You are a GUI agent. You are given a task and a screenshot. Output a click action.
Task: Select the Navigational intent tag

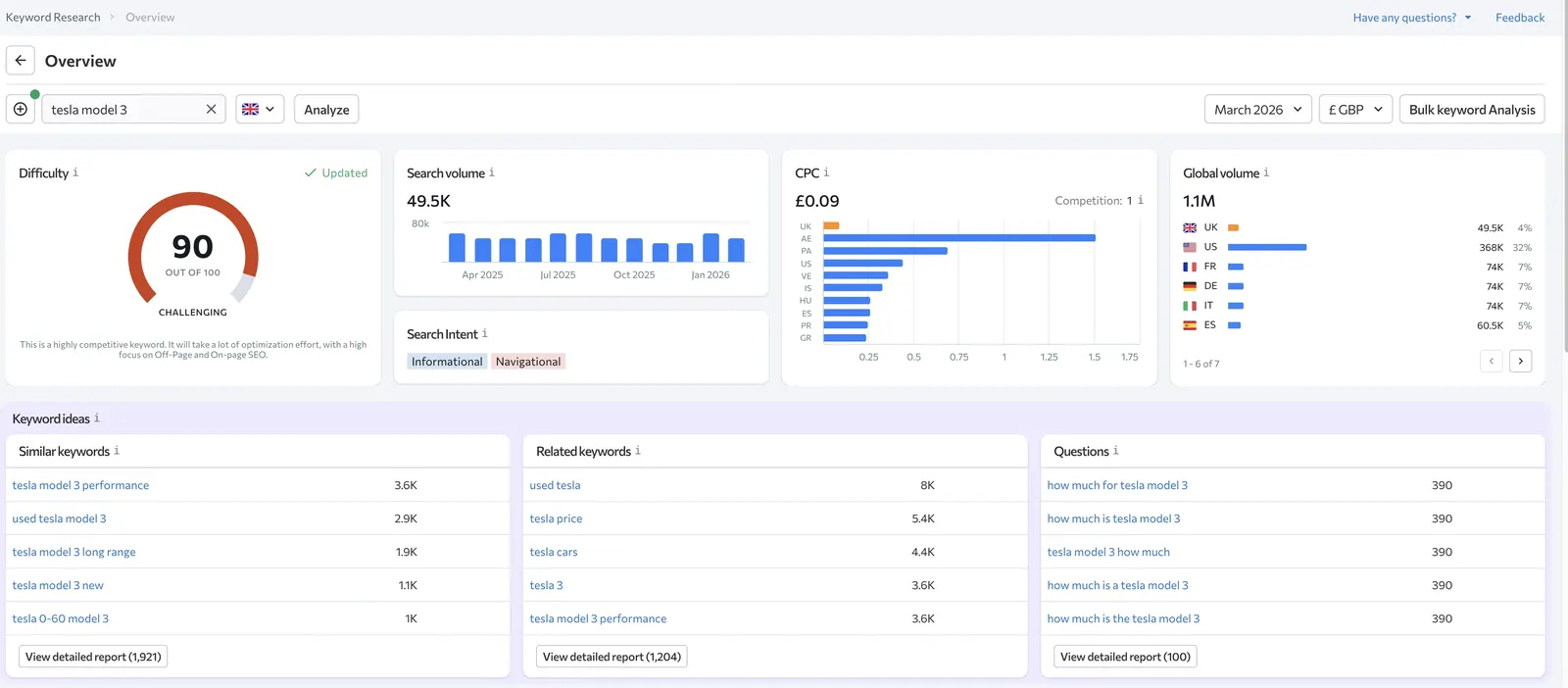tap(528, 362)
